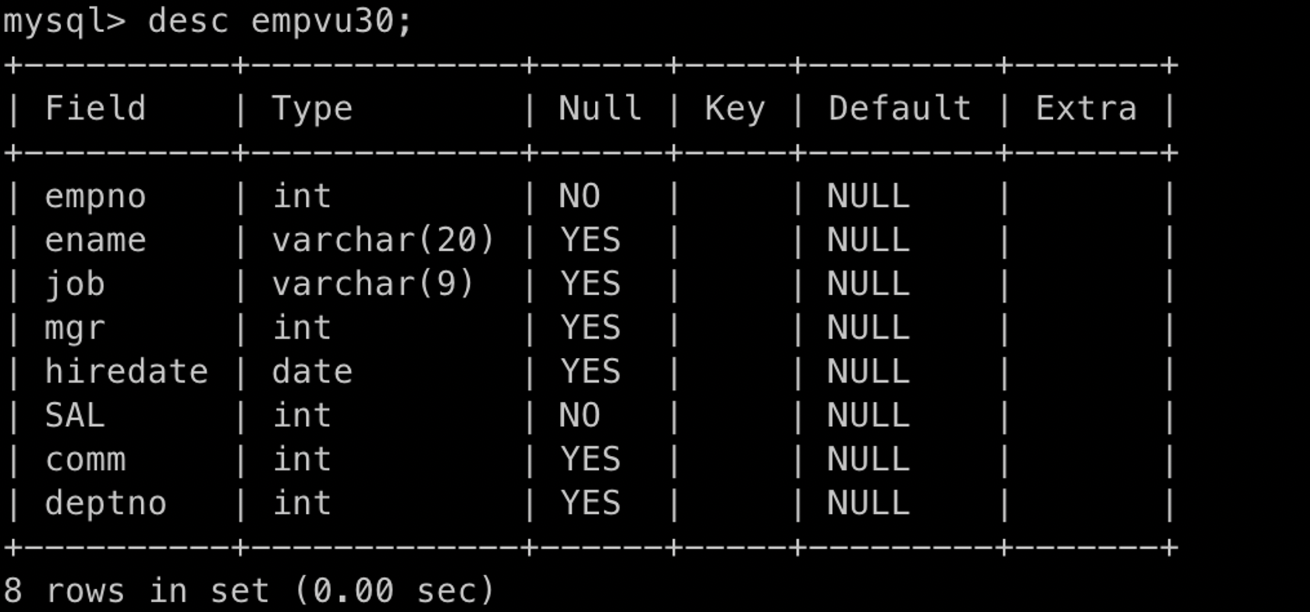Click the varchar(20) type value
The height and width of the screenshot is (612, 1310).
tap(383, 240)
